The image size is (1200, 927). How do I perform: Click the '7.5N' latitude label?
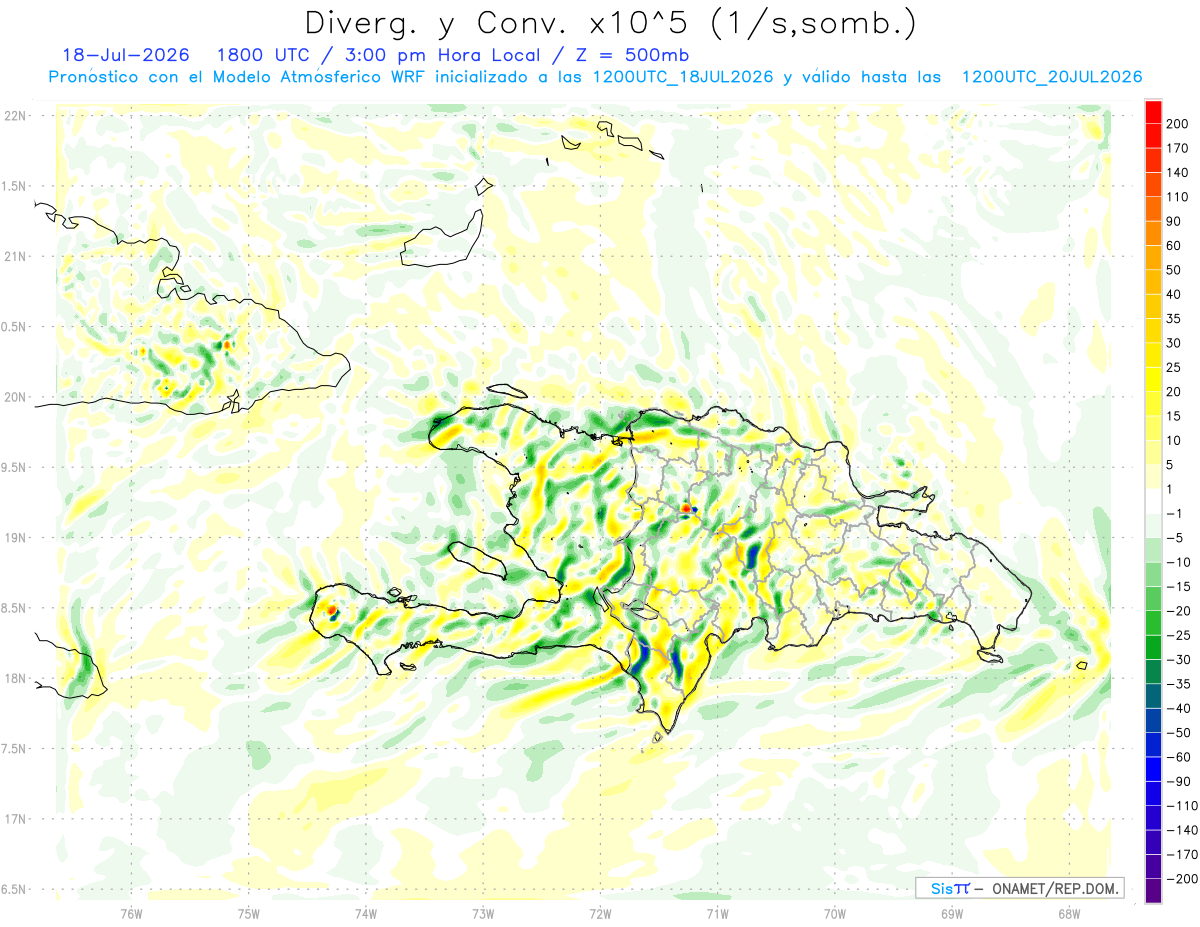pyautogui.click(x=14, y=749)
